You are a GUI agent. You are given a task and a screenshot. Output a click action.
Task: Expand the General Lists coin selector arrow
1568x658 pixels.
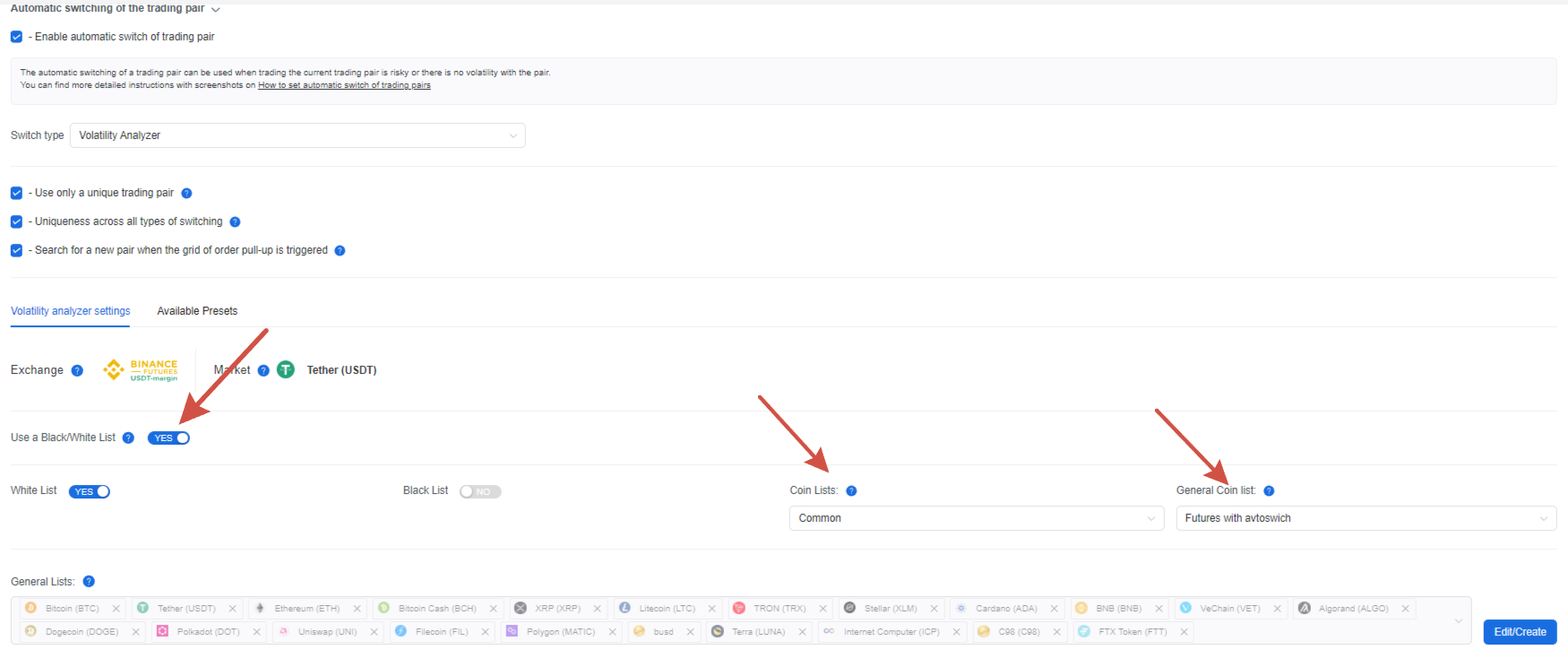pyautogui.click(x=1458, y=620)
